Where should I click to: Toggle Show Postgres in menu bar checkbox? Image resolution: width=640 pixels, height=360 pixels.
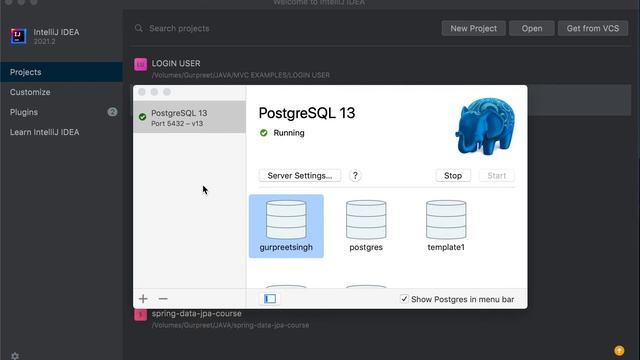tap(404, 299)
